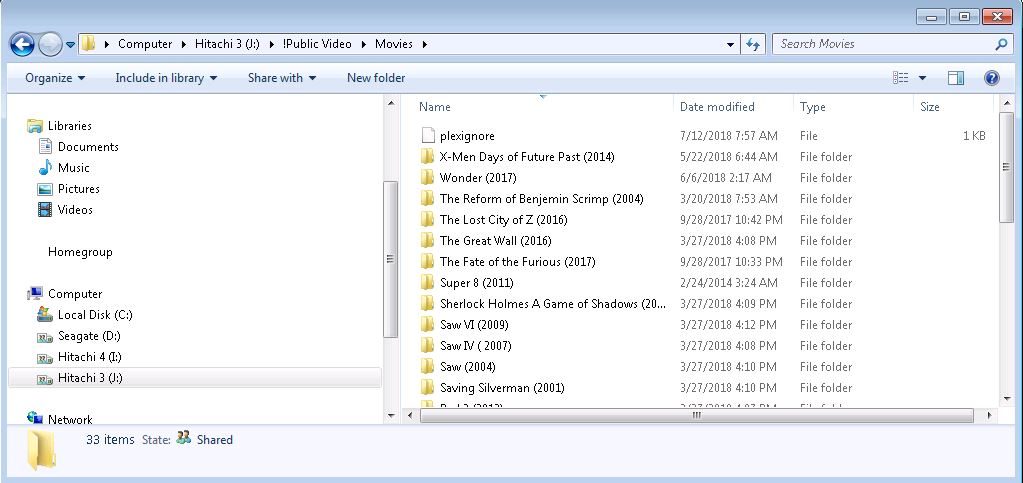Image resolution: width=1023 pixels, height=483 pixels.
Task: Click navigation pane scroll up arrow
Action: click(x=391, y=103)
